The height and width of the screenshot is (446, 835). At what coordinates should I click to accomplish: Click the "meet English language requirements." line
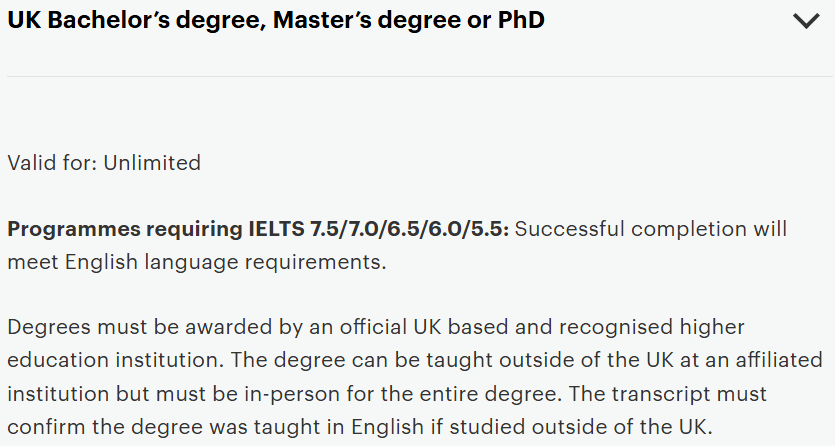[x=196, y=263]
